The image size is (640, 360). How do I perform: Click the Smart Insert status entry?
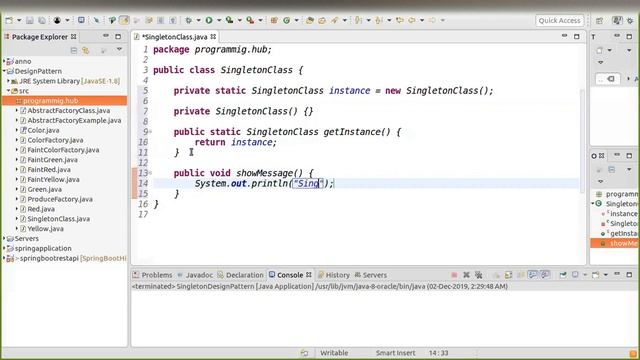click(x=395, y=353)
